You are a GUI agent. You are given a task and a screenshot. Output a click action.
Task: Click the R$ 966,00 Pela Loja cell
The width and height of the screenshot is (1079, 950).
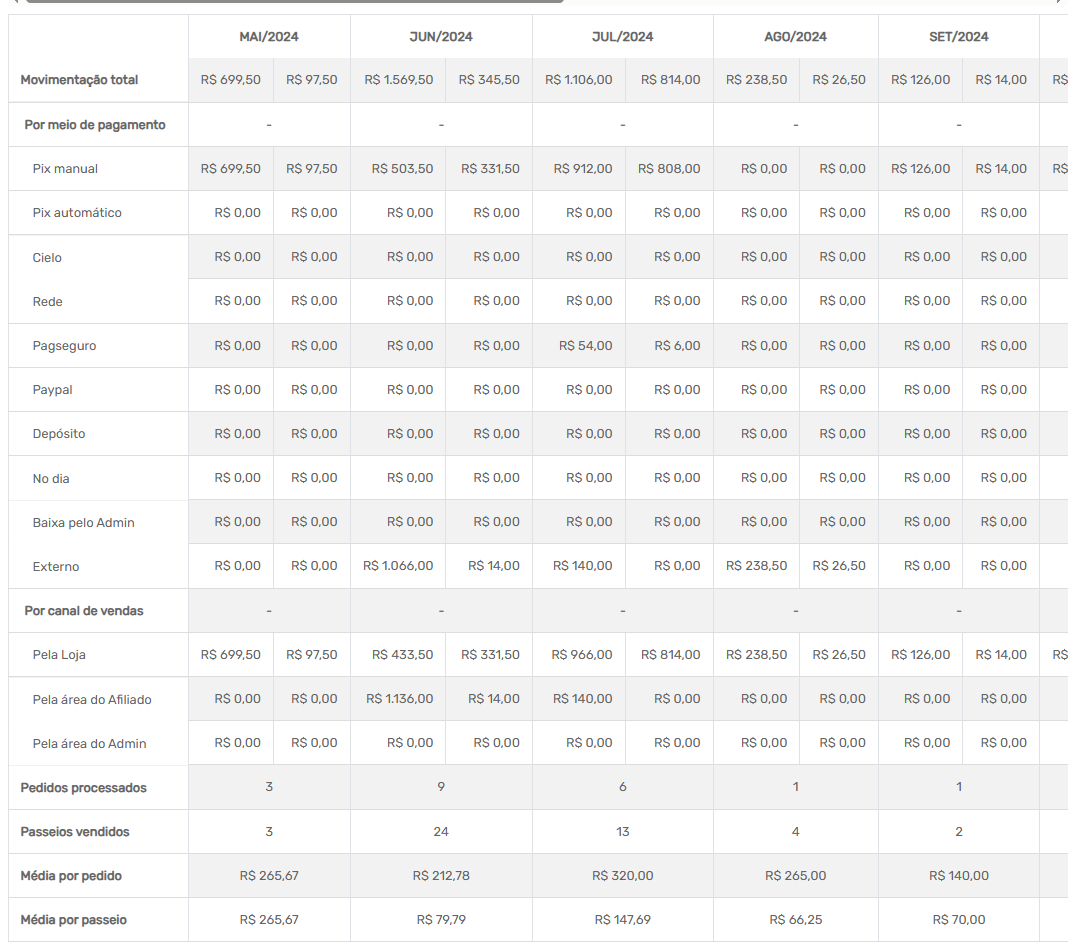click(x=581, y=654)
